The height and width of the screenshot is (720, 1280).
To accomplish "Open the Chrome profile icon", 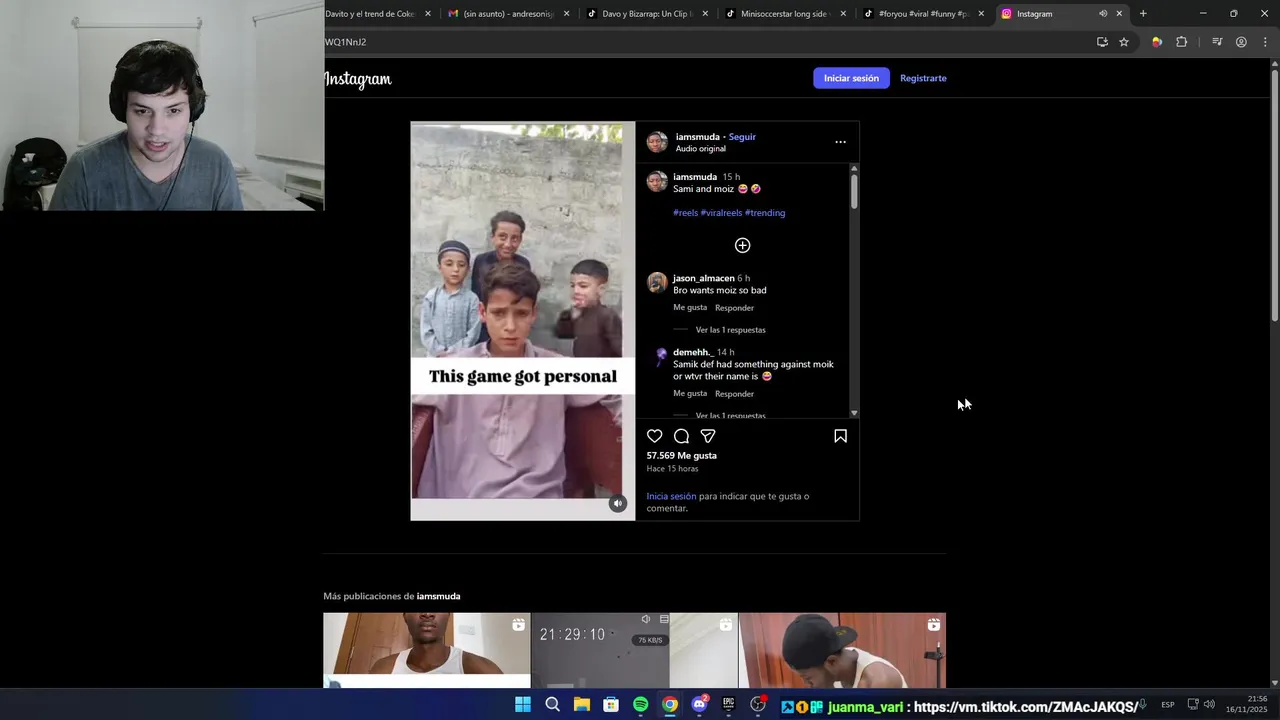I will click(1241, 42).
